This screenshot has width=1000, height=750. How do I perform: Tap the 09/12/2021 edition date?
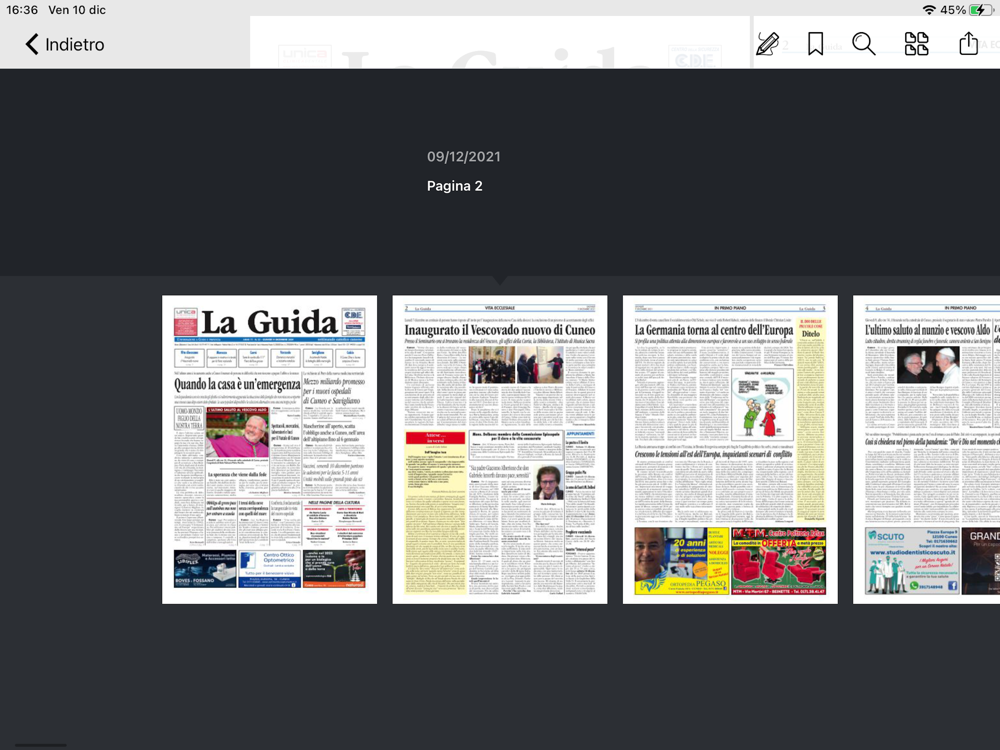(464, 157)
